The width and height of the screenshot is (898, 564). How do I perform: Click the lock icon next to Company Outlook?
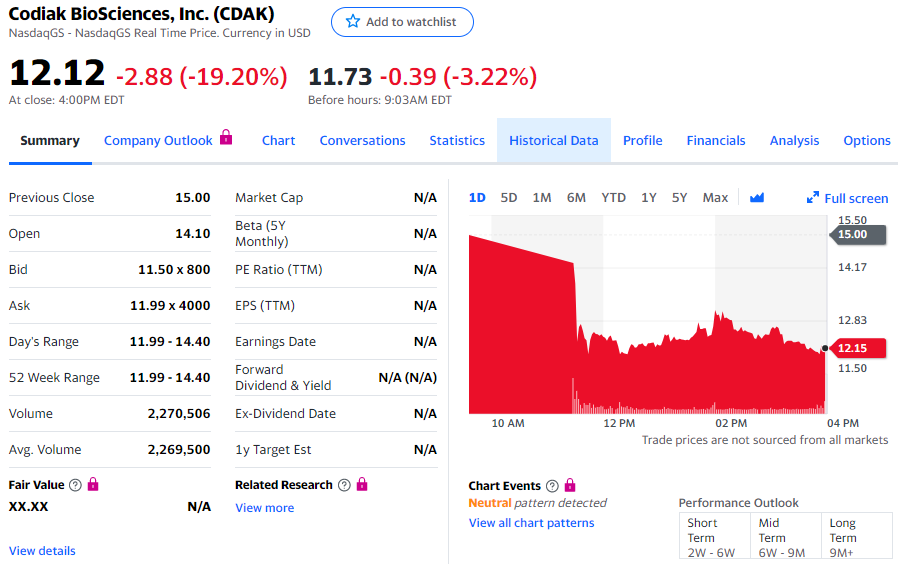pos(226,137)
